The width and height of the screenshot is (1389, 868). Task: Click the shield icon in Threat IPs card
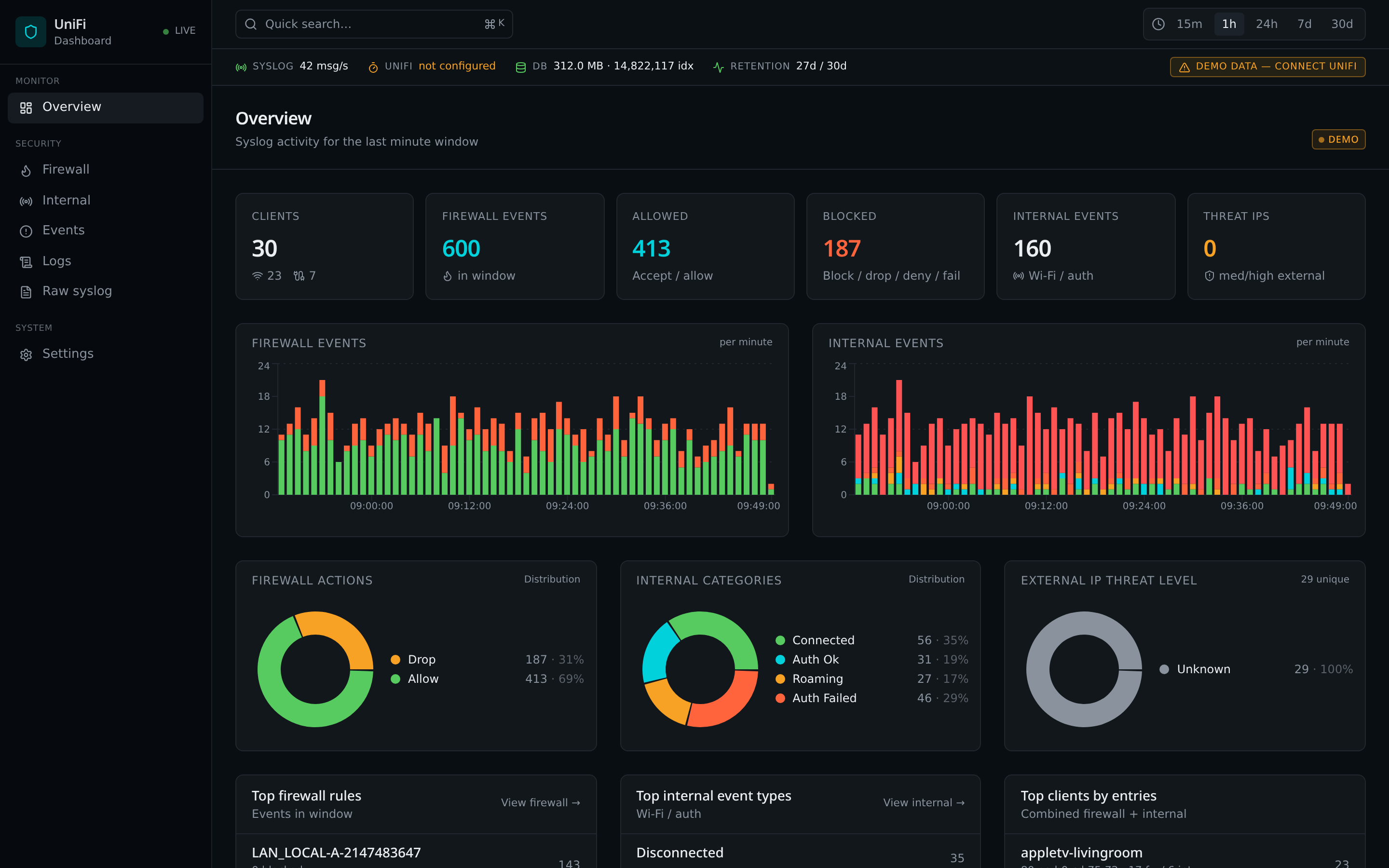pyautogui.click(x=1210, y=276)
